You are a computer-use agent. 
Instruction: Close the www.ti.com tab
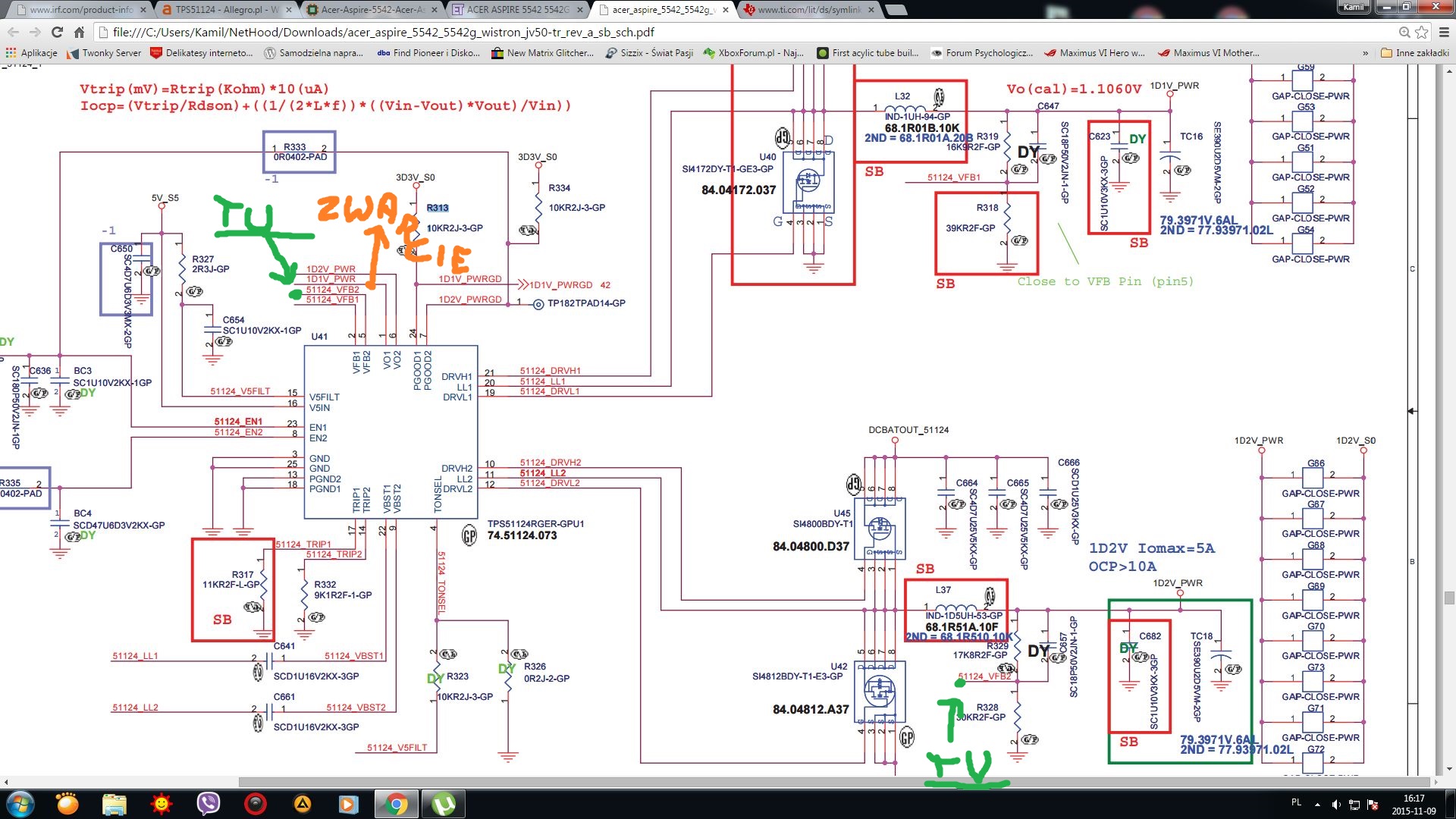[x=871, y=10]
